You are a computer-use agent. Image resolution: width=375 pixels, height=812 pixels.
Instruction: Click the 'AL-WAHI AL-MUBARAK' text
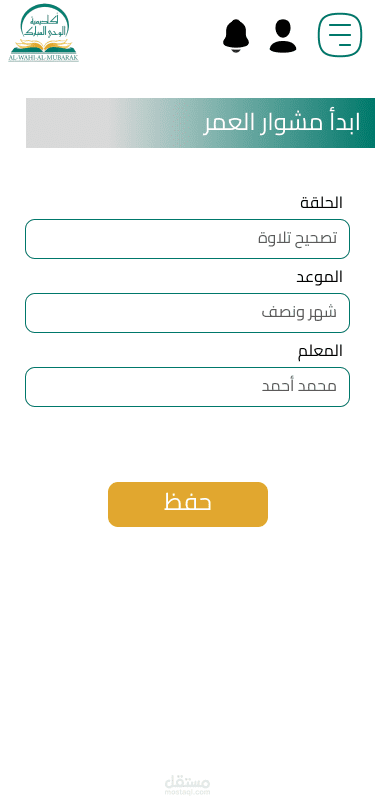click(x=44, y=59)
